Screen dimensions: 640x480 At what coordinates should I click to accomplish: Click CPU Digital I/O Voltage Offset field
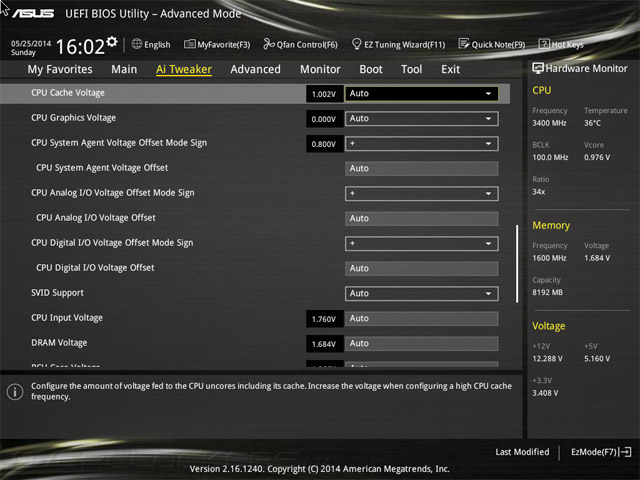point(421,269)
